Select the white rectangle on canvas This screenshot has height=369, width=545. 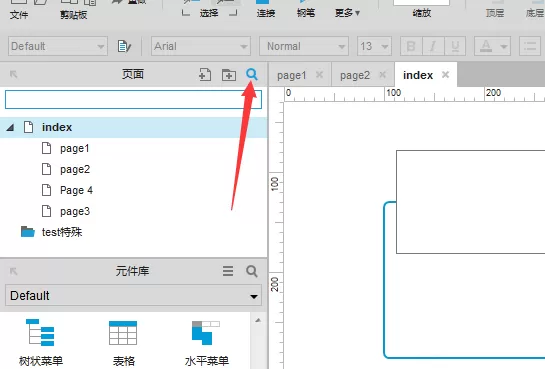tap(471, 202)
